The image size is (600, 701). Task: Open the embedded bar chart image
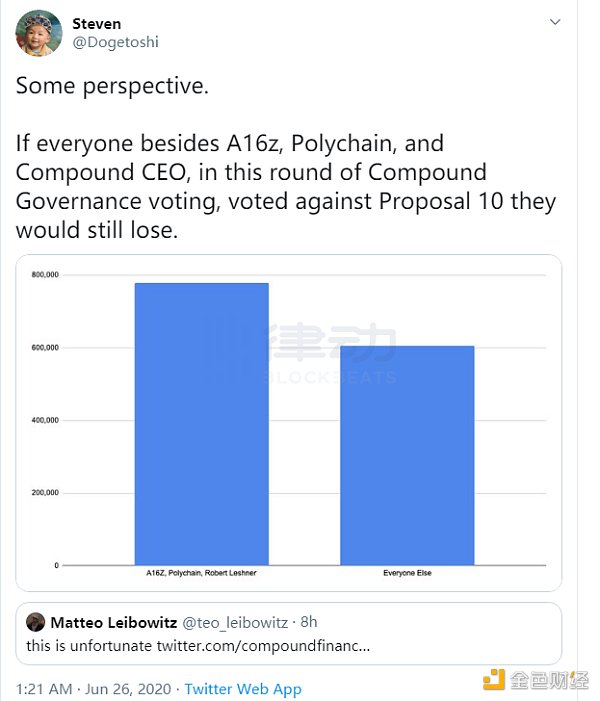click(x=289, y=423)
